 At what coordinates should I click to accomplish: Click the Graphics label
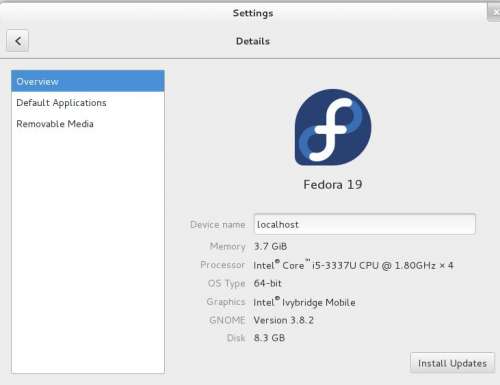pos(226,302)
